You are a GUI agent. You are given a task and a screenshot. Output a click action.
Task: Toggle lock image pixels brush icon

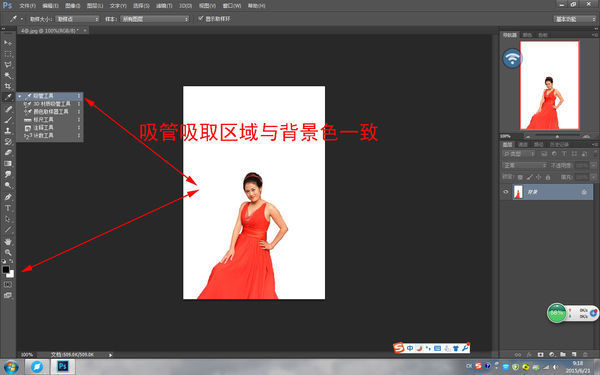[x=529, y=177]
